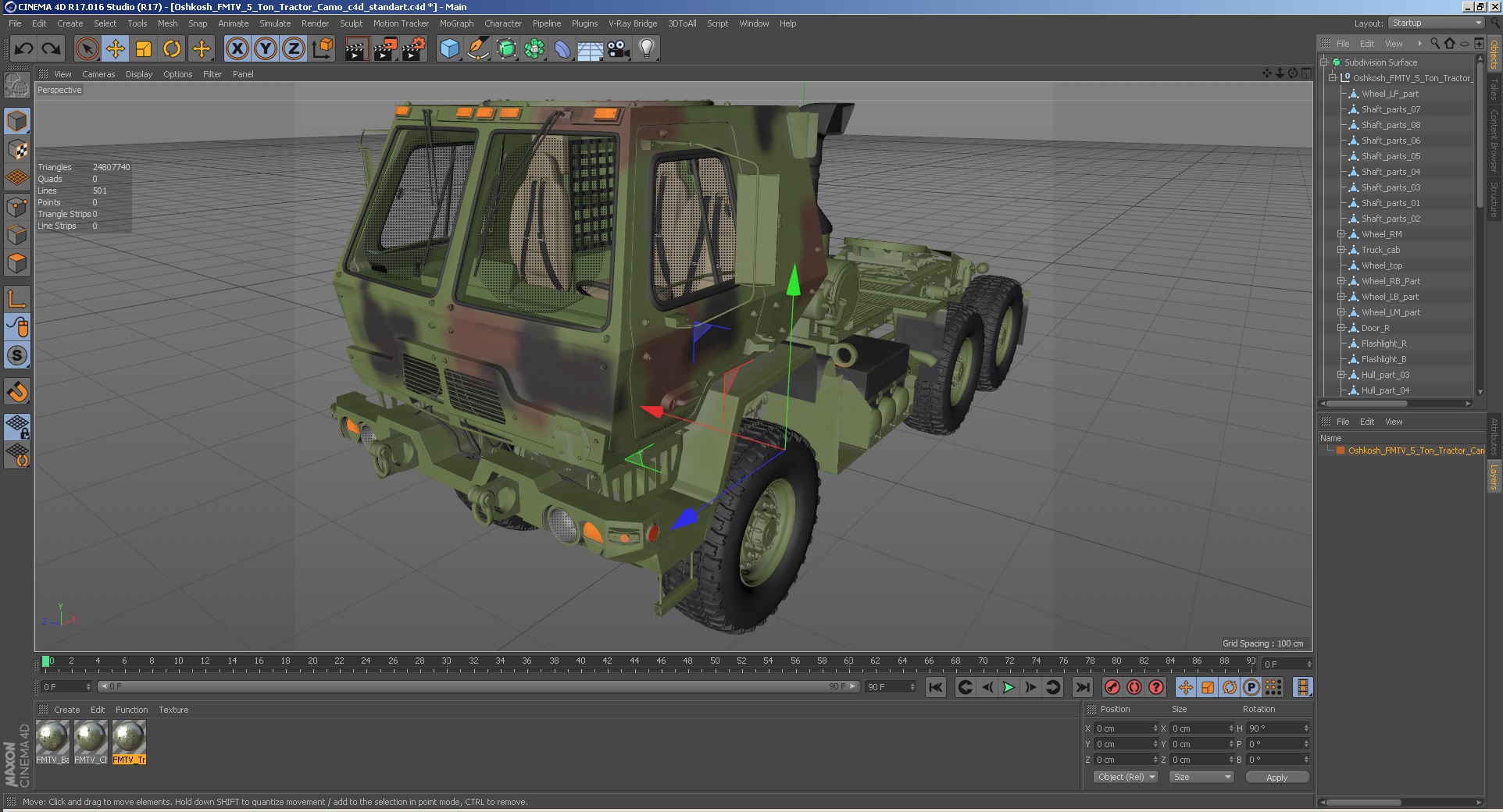
Task: Click Render View clapboard icon
Action: click(356, 49)
